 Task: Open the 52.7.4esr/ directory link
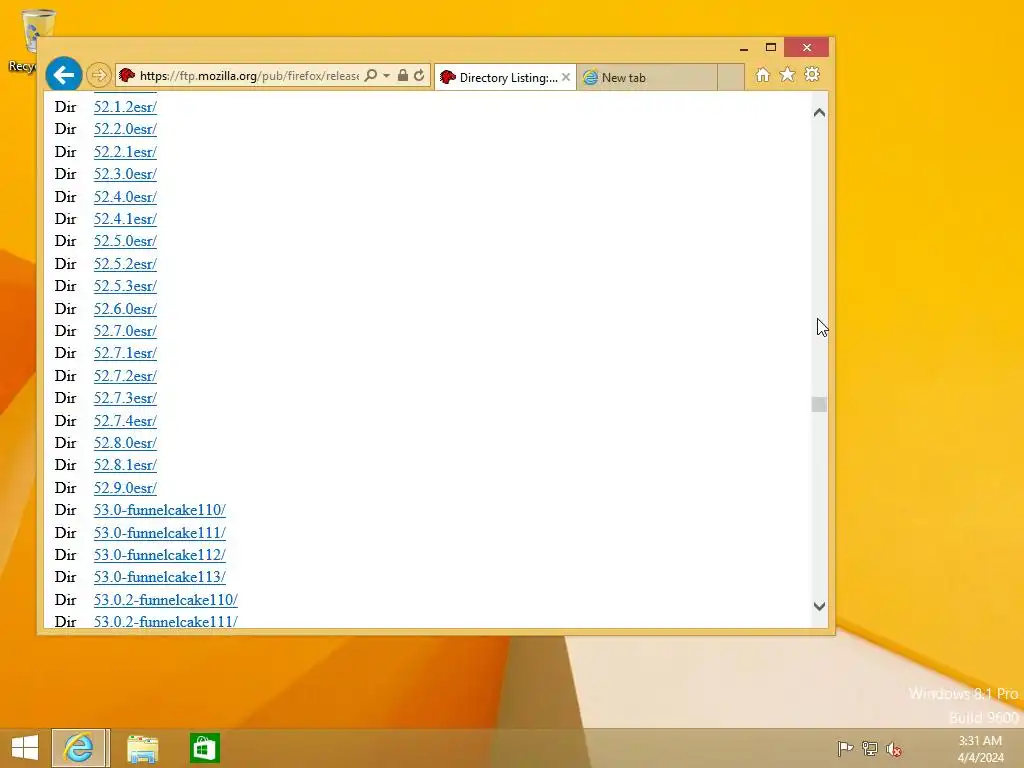[x=125, y=421]
